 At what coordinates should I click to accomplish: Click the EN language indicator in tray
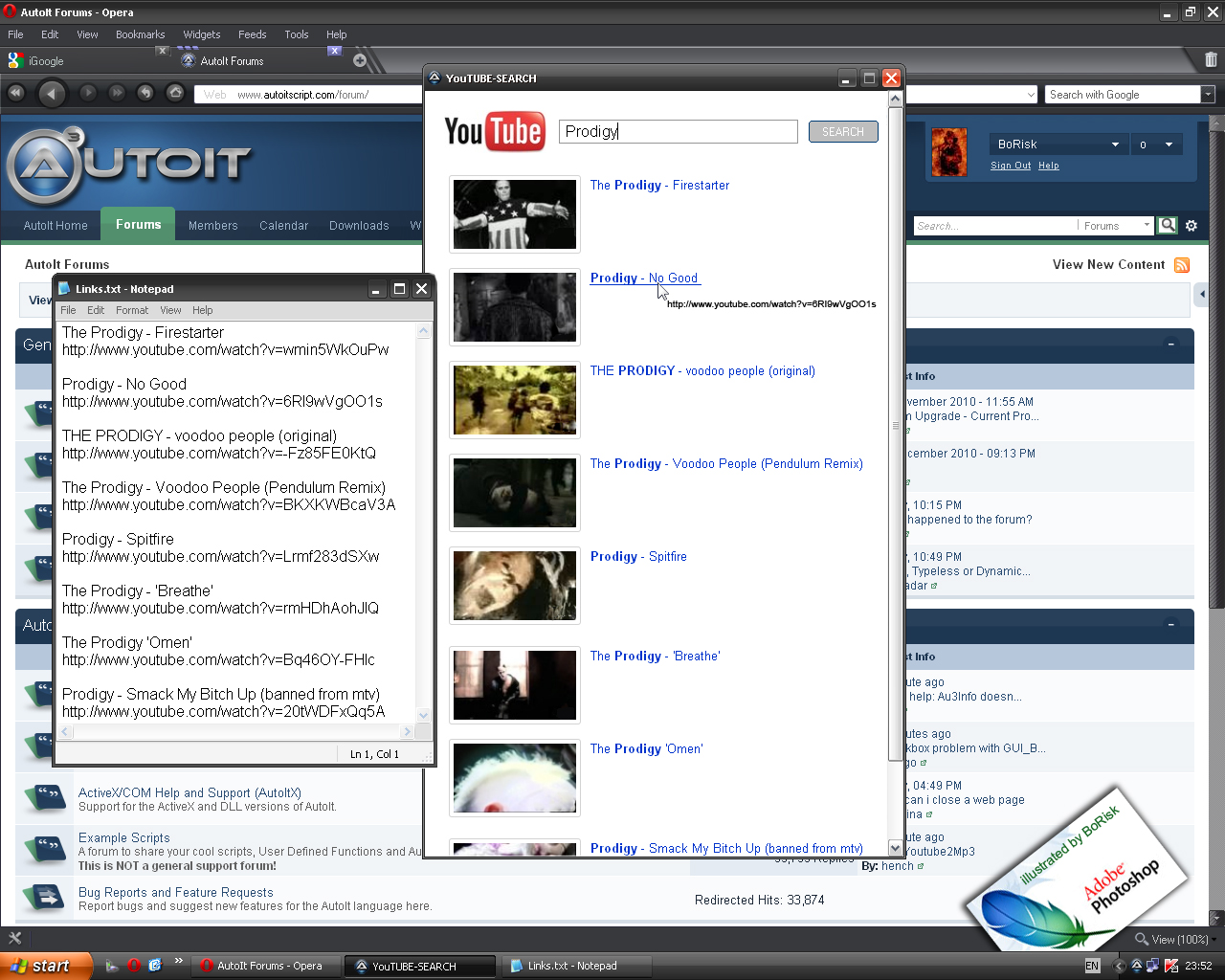pyautogui.click(x=1092, y=966)
